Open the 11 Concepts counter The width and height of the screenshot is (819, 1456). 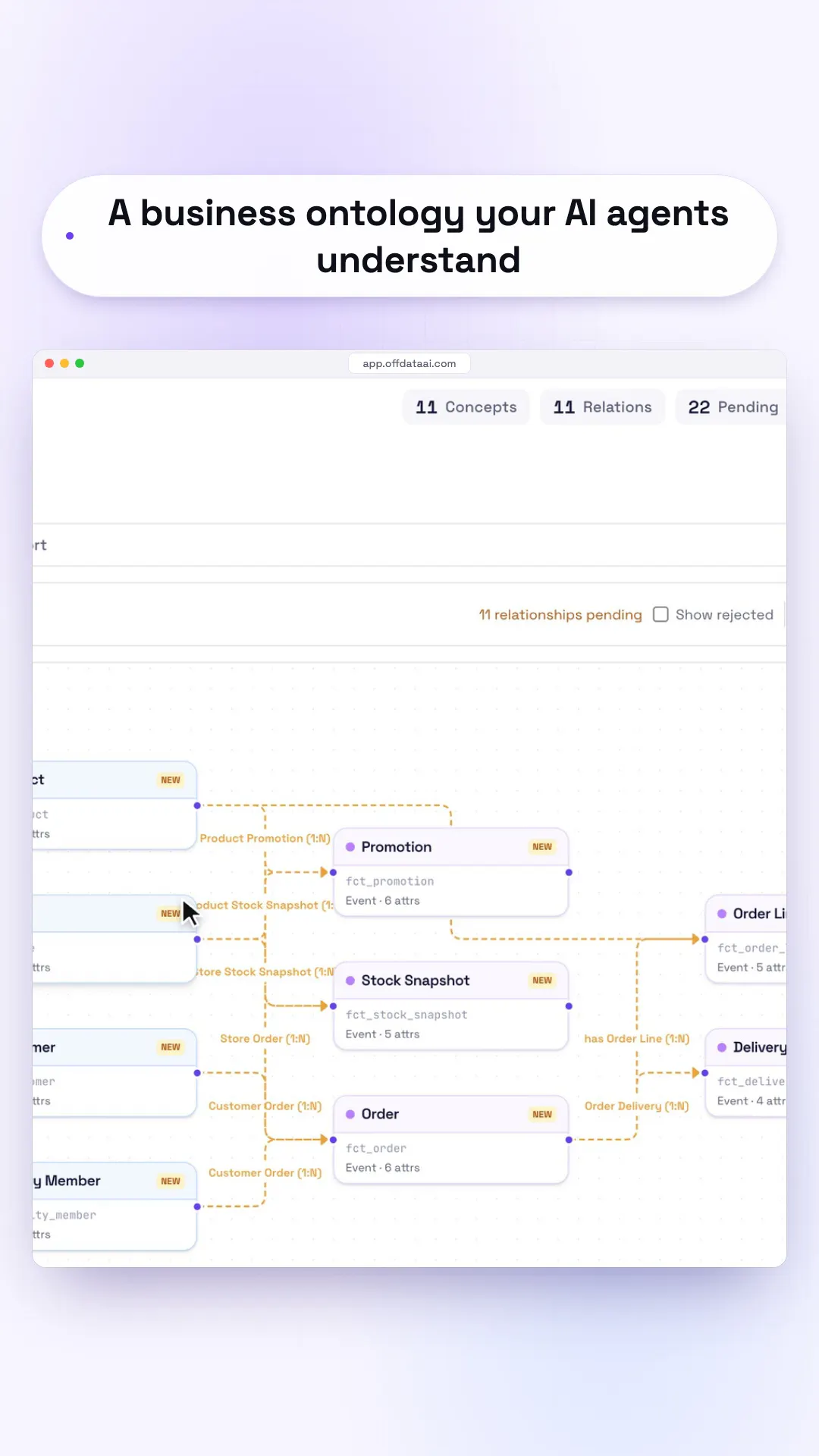tap(466, 407)
